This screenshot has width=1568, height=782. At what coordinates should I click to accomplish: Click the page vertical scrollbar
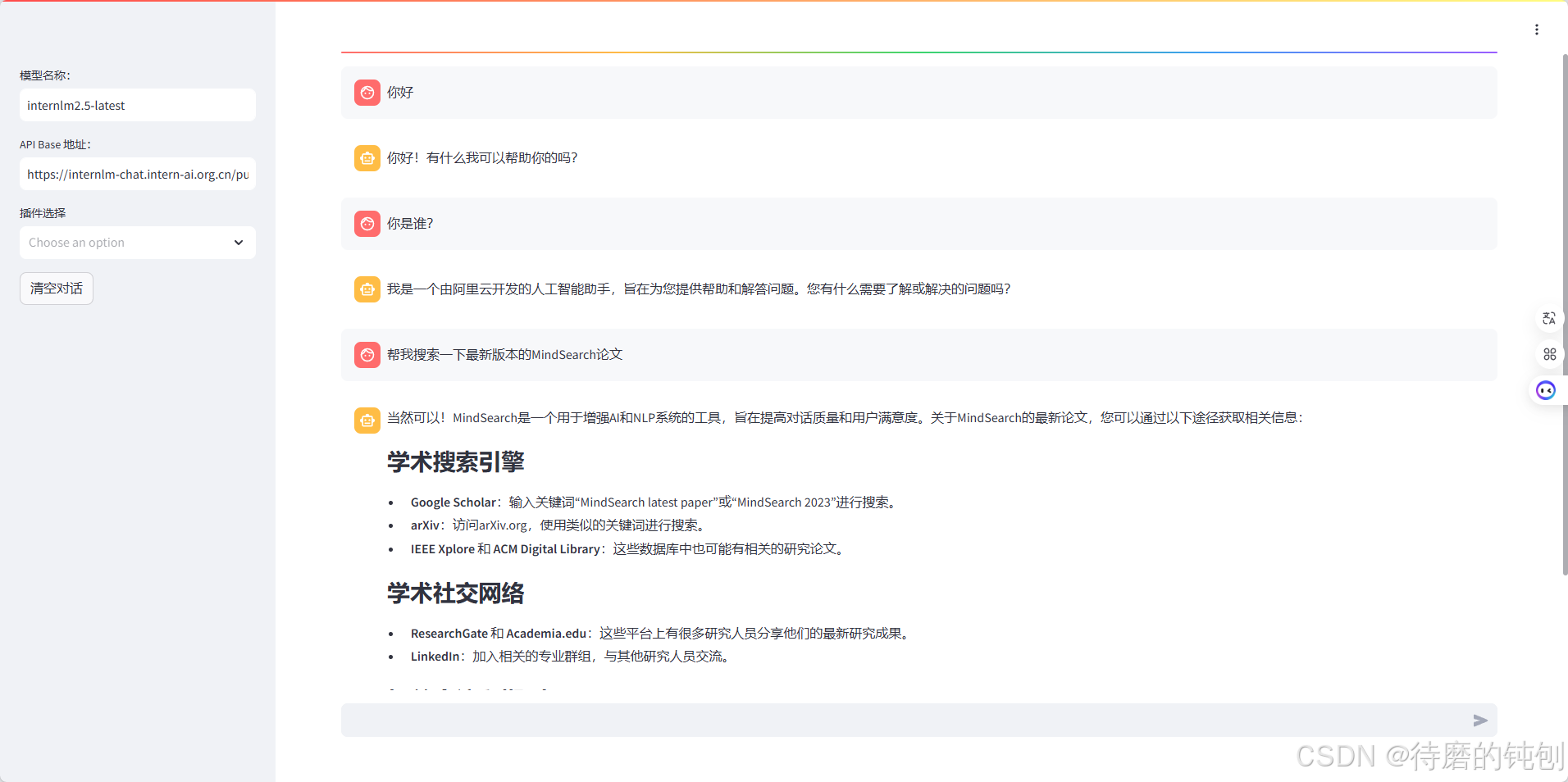click(x=1564, y=315)
